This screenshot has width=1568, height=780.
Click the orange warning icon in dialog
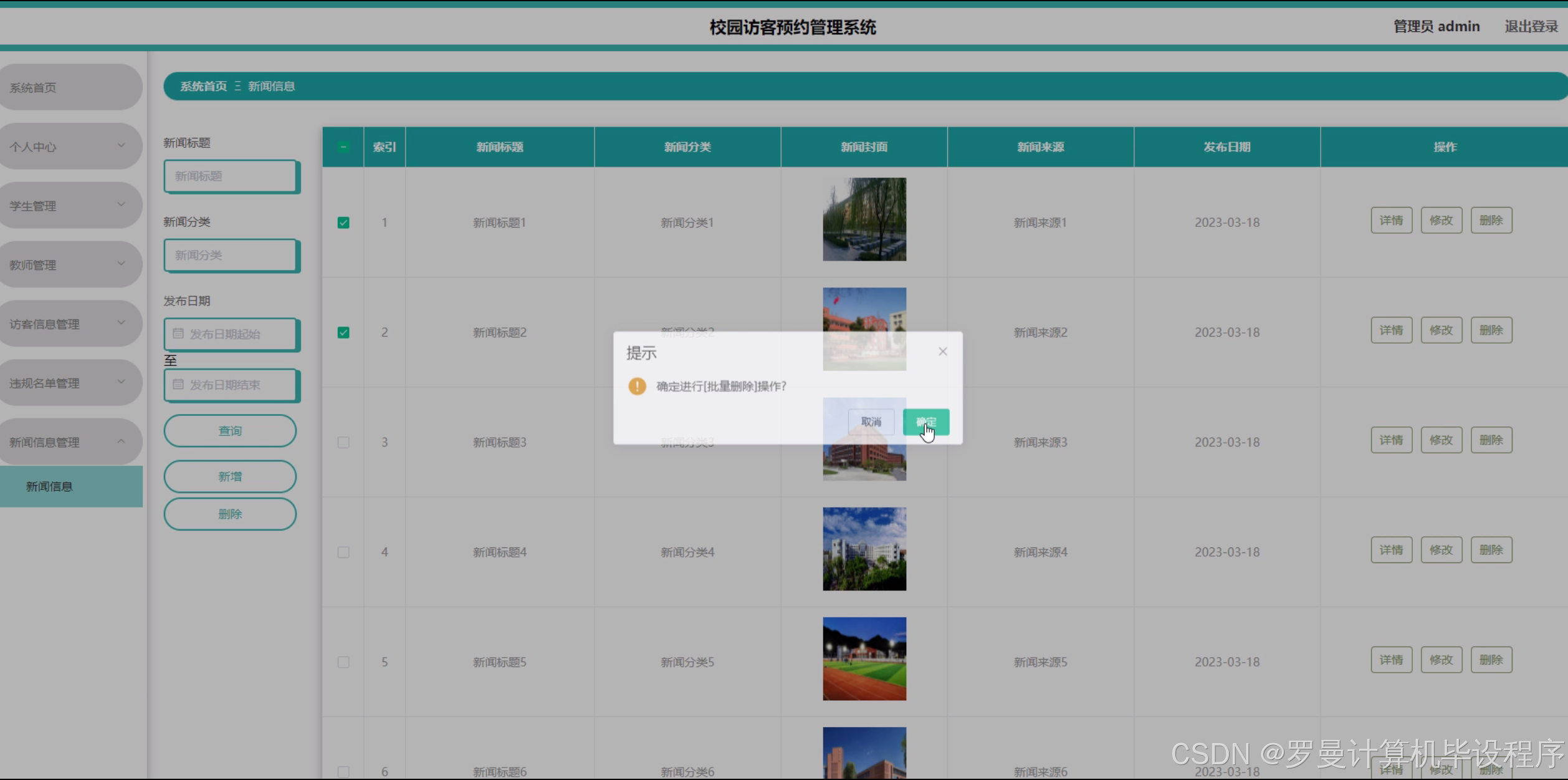coord(637,387)
